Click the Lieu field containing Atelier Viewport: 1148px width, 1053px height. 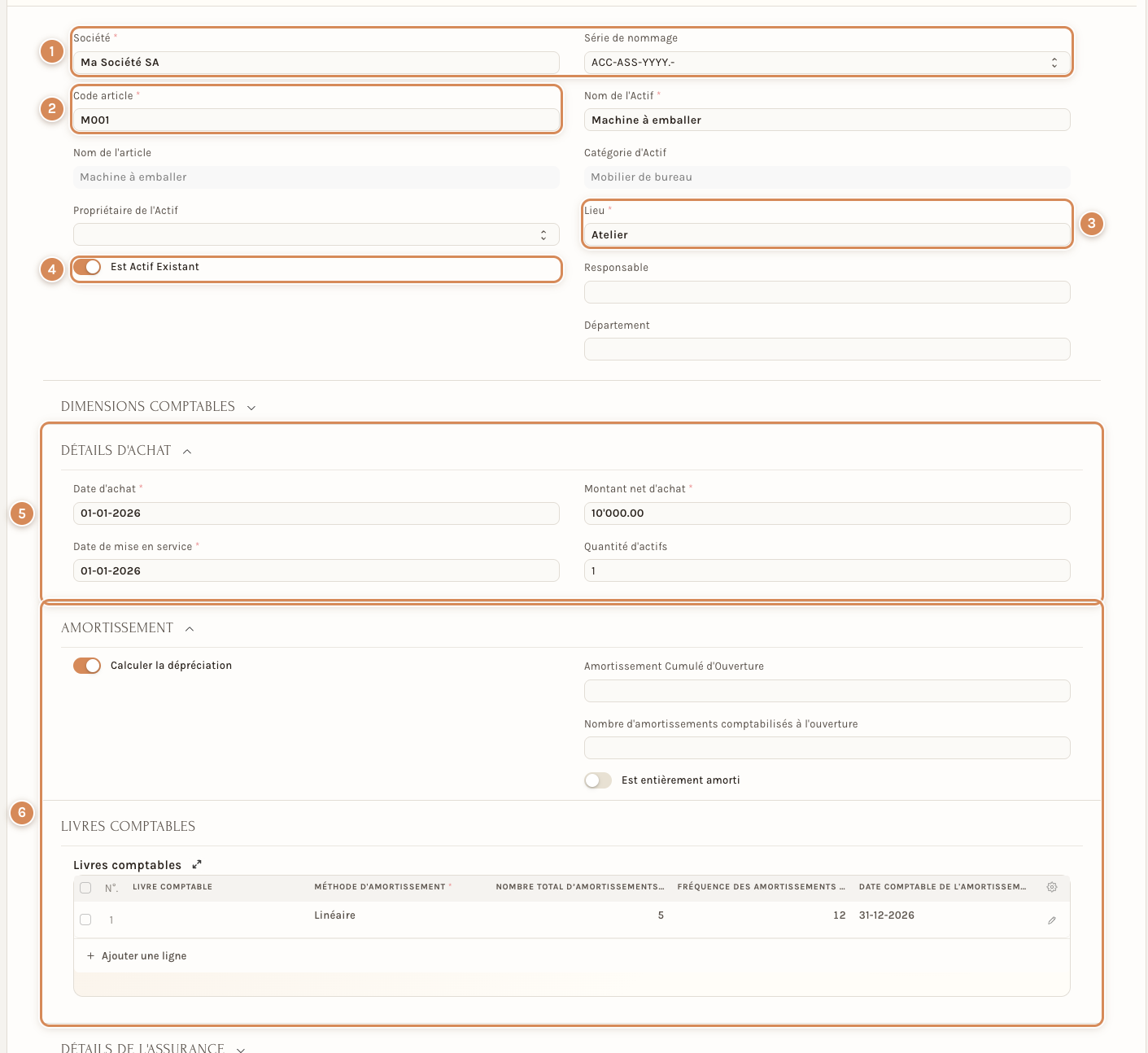click(x=827, y=234)
